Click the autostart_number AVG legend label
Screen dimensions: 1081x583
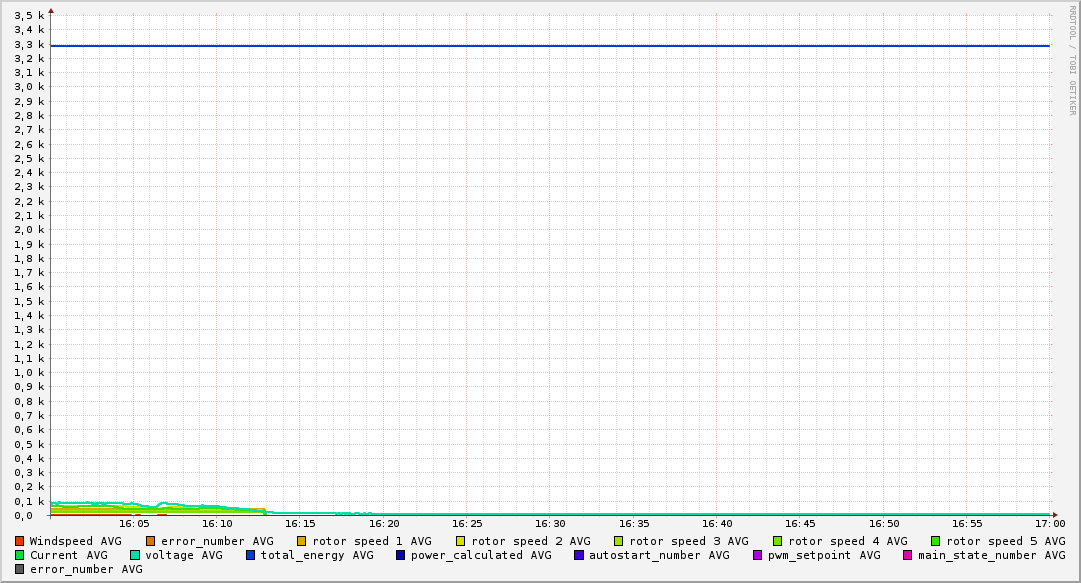[659, 555]
